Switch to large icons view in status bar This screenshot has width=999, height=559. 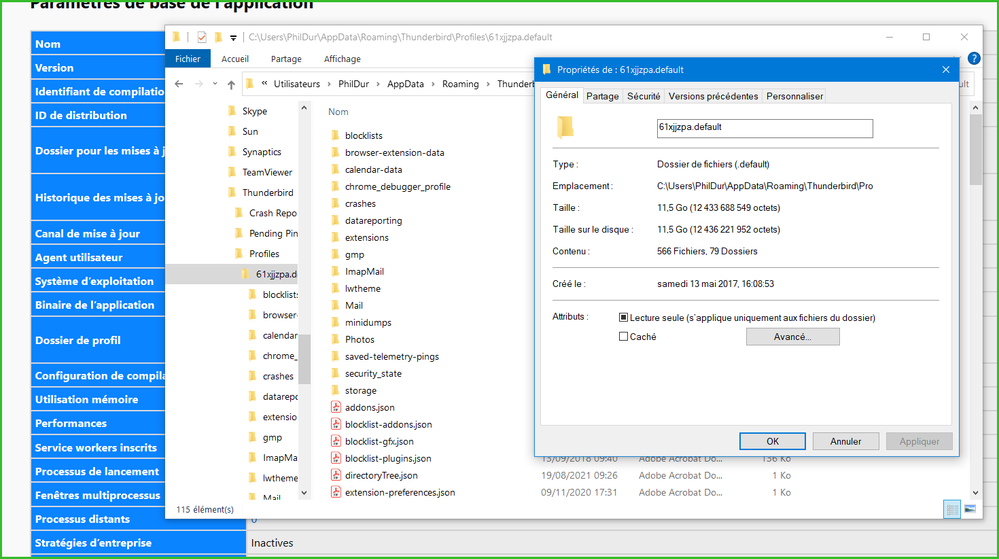[970, 509]
